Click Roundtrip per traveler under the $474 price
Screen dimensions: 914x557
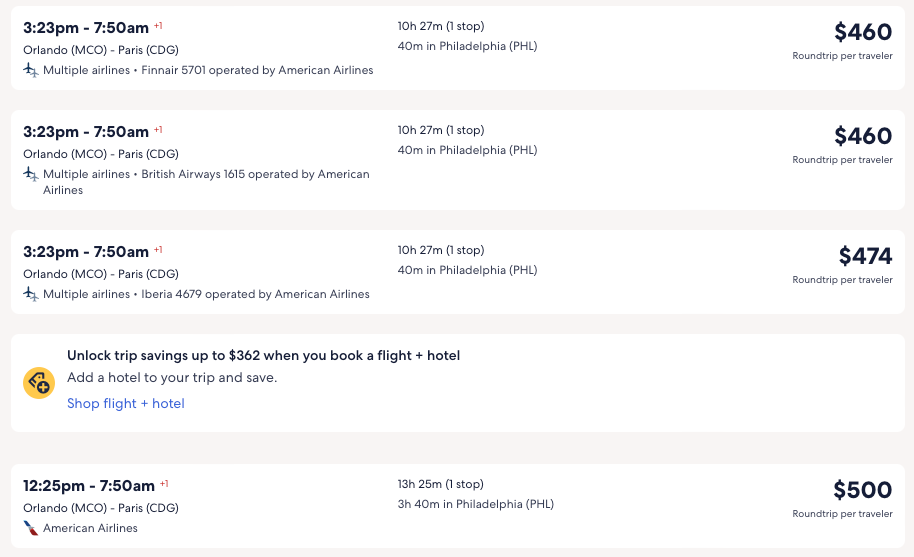(842, 280)
